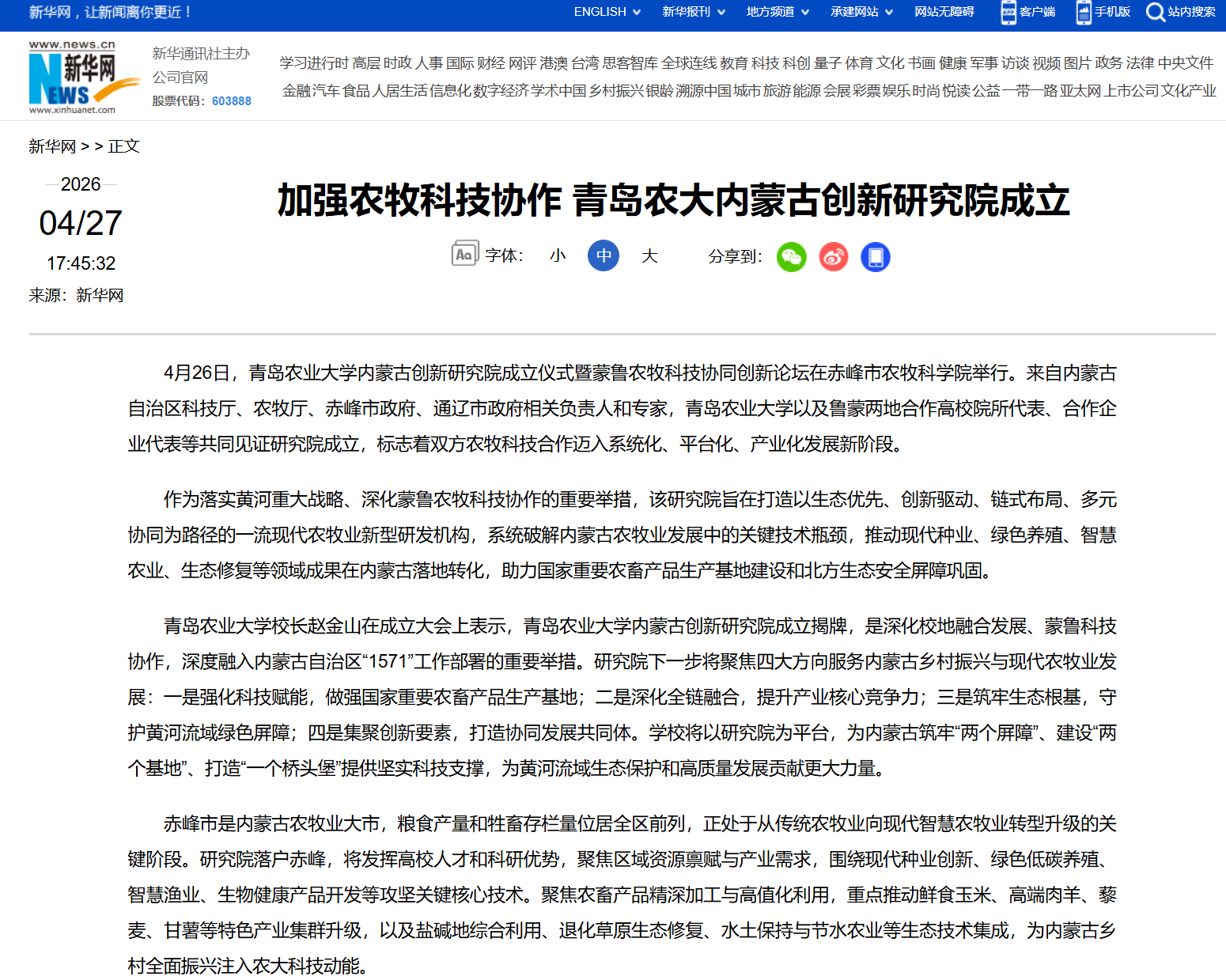Open stock code 603888 link
1226x980 pixels.
tap(231, 101)
